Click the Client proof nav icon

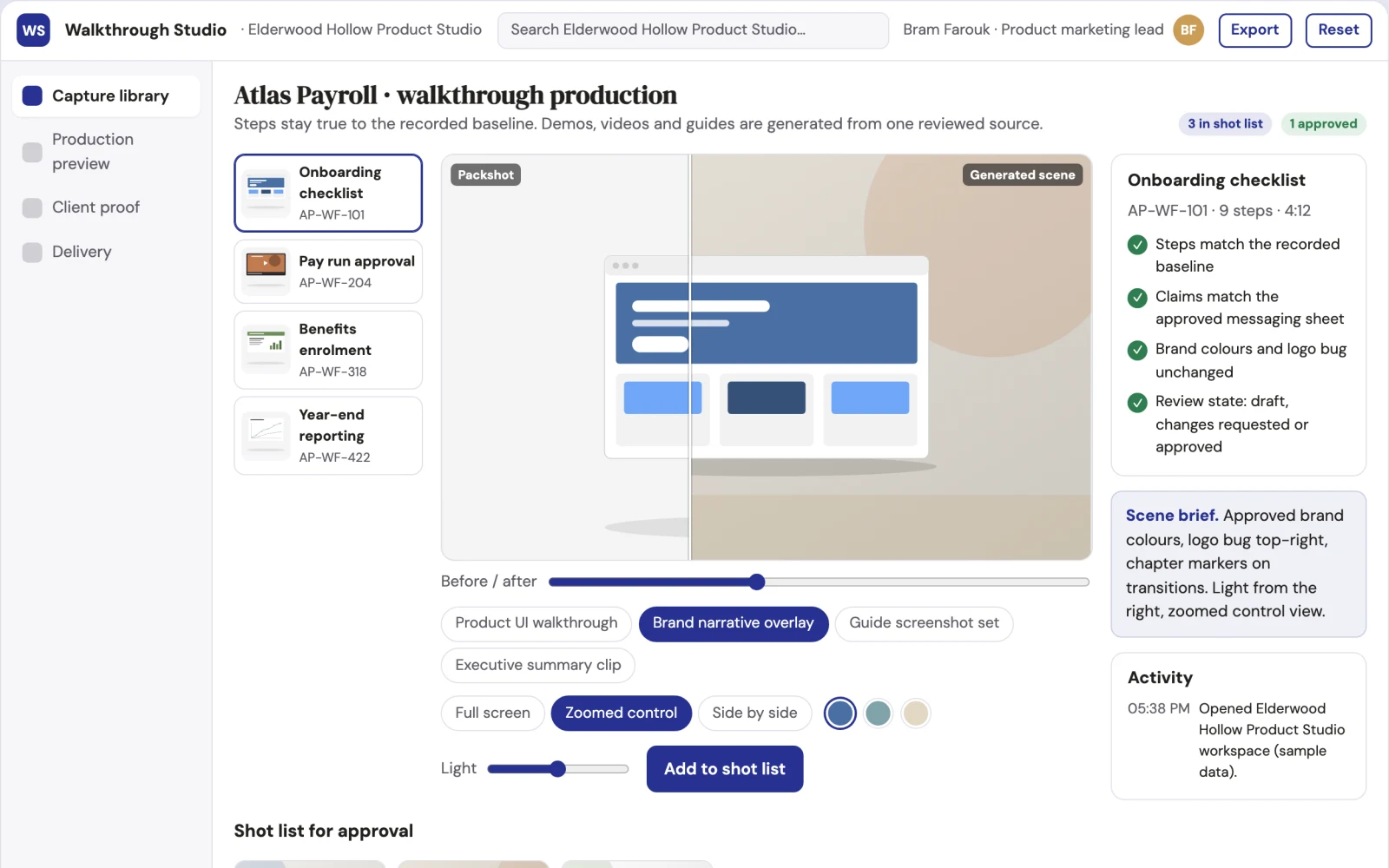click(32, 207)
